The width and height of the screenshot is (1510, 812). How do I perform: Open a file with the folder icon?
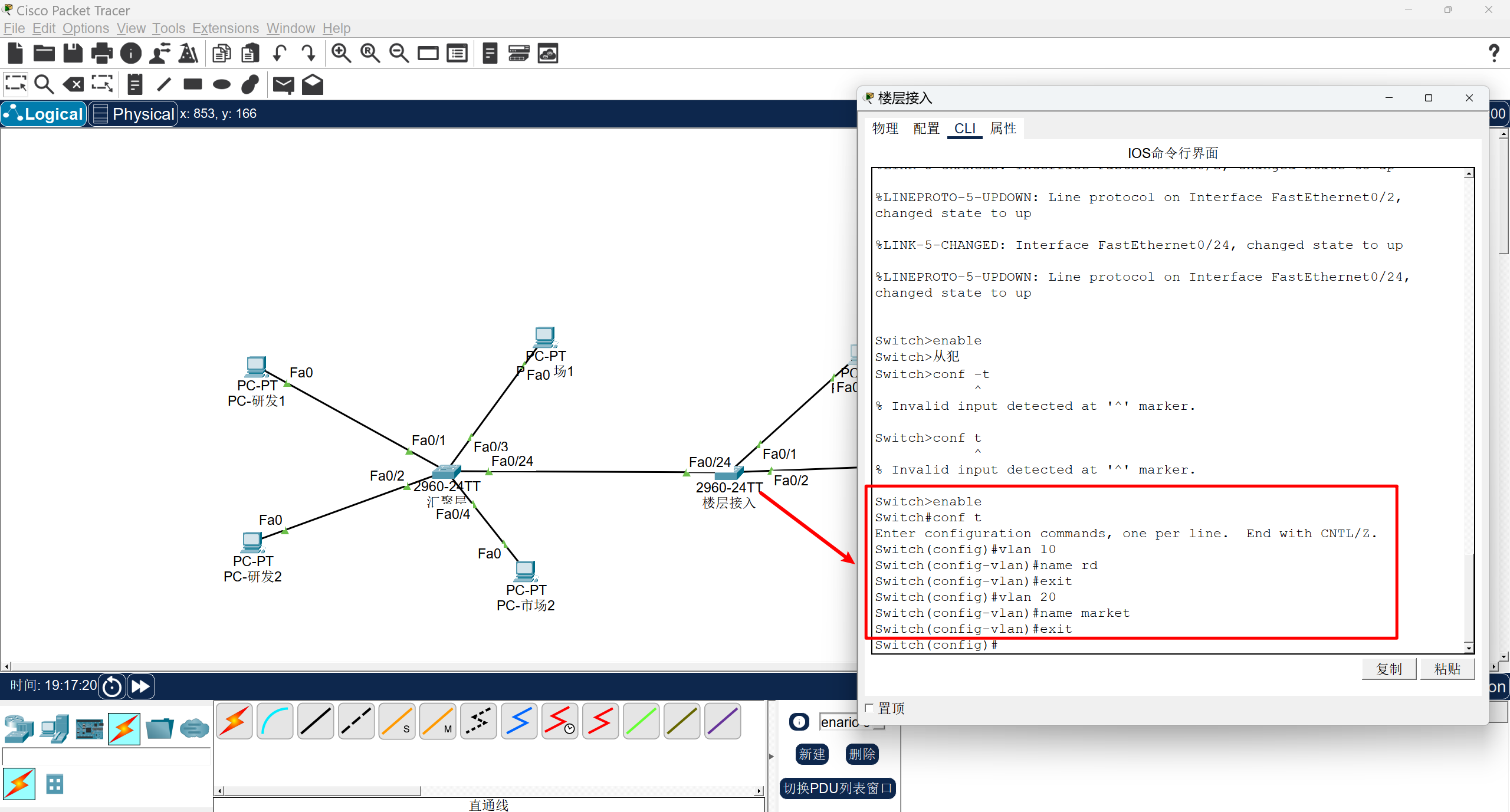[x=44, y=53]
